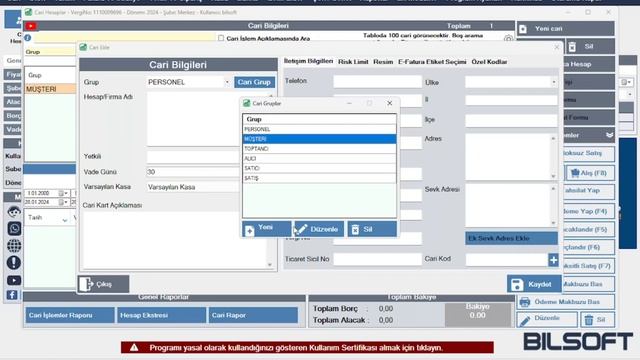Image resolution: width=640 pixels, height=360 pixels.
Task: Click the exclamation warning icon in sidebar
Action: [14, 263]
